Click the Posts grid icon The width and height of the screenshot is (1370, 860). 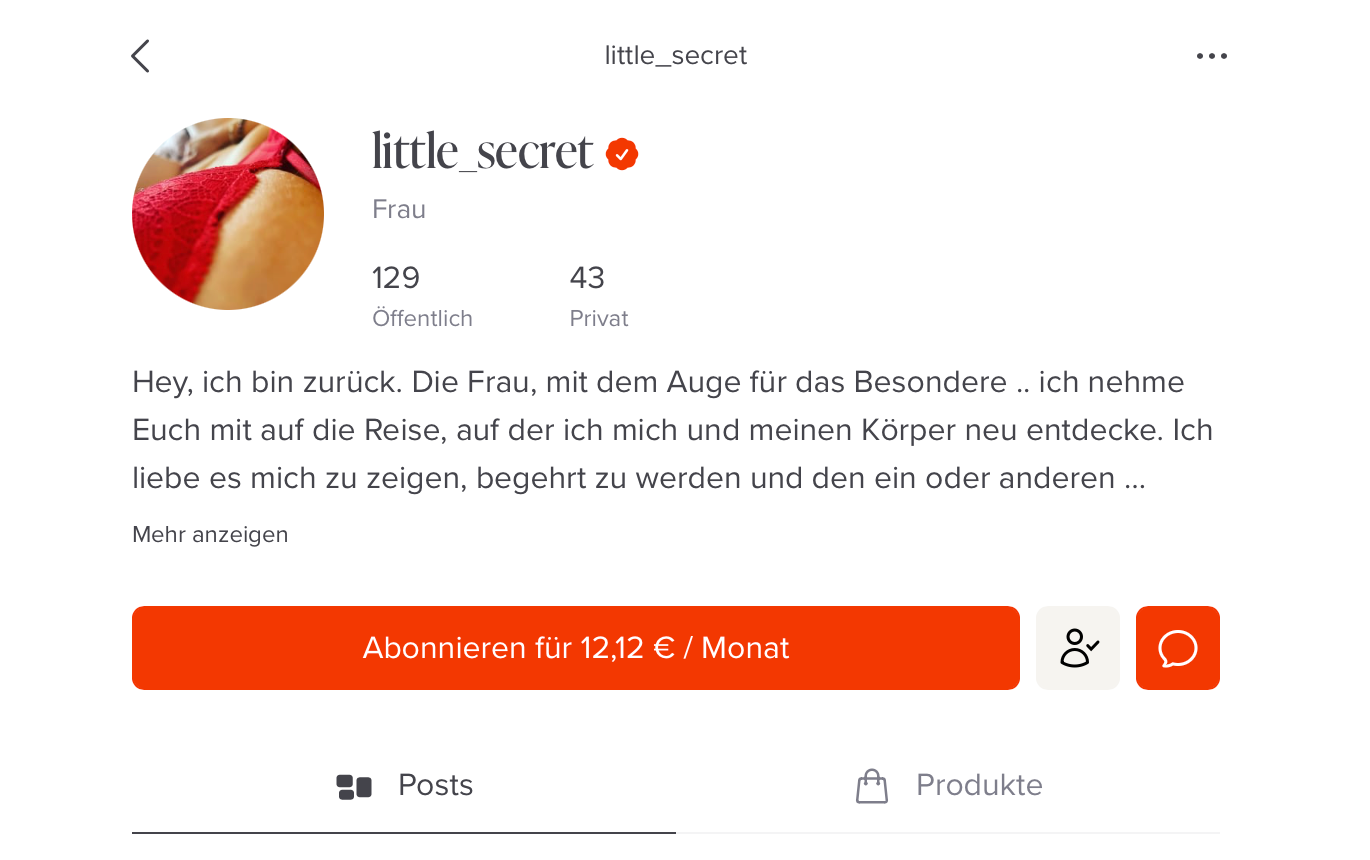point(354,787)
